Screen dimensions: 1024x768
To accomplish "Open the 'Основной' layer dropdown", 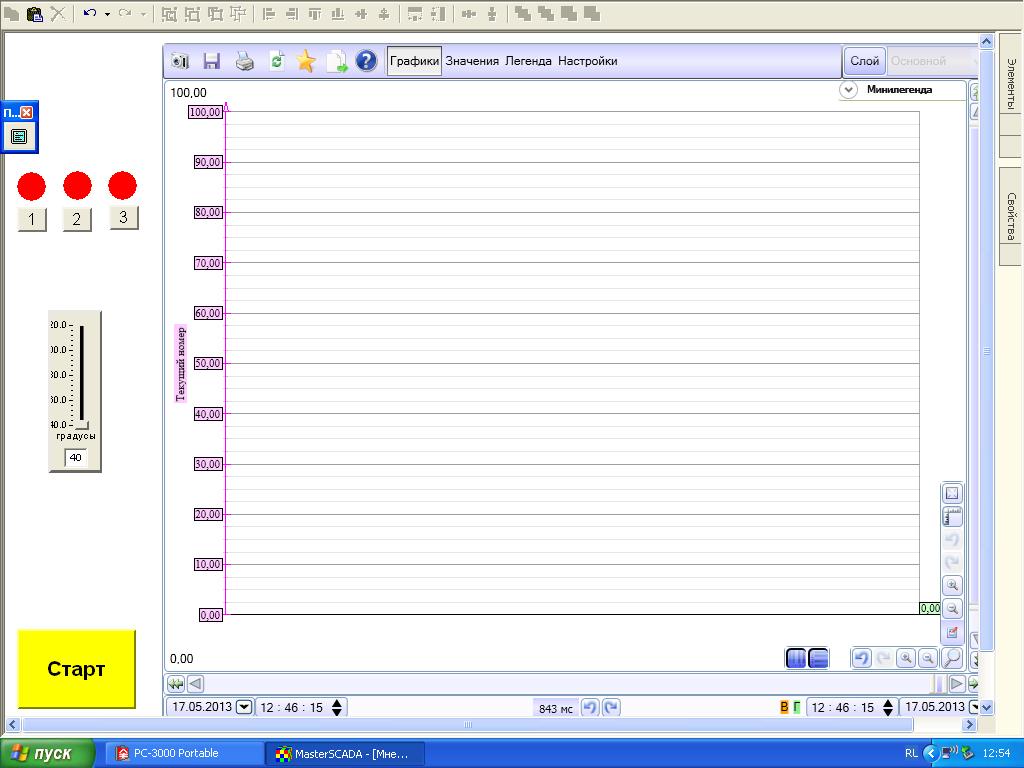I will 930,61.
